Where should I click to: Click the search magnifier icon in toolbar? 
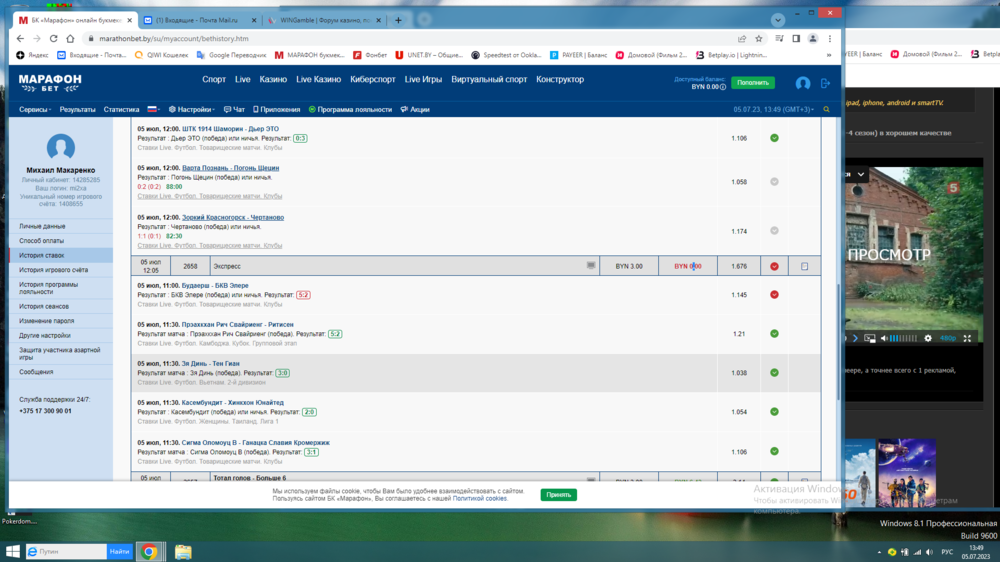click(x=826, y=110)
